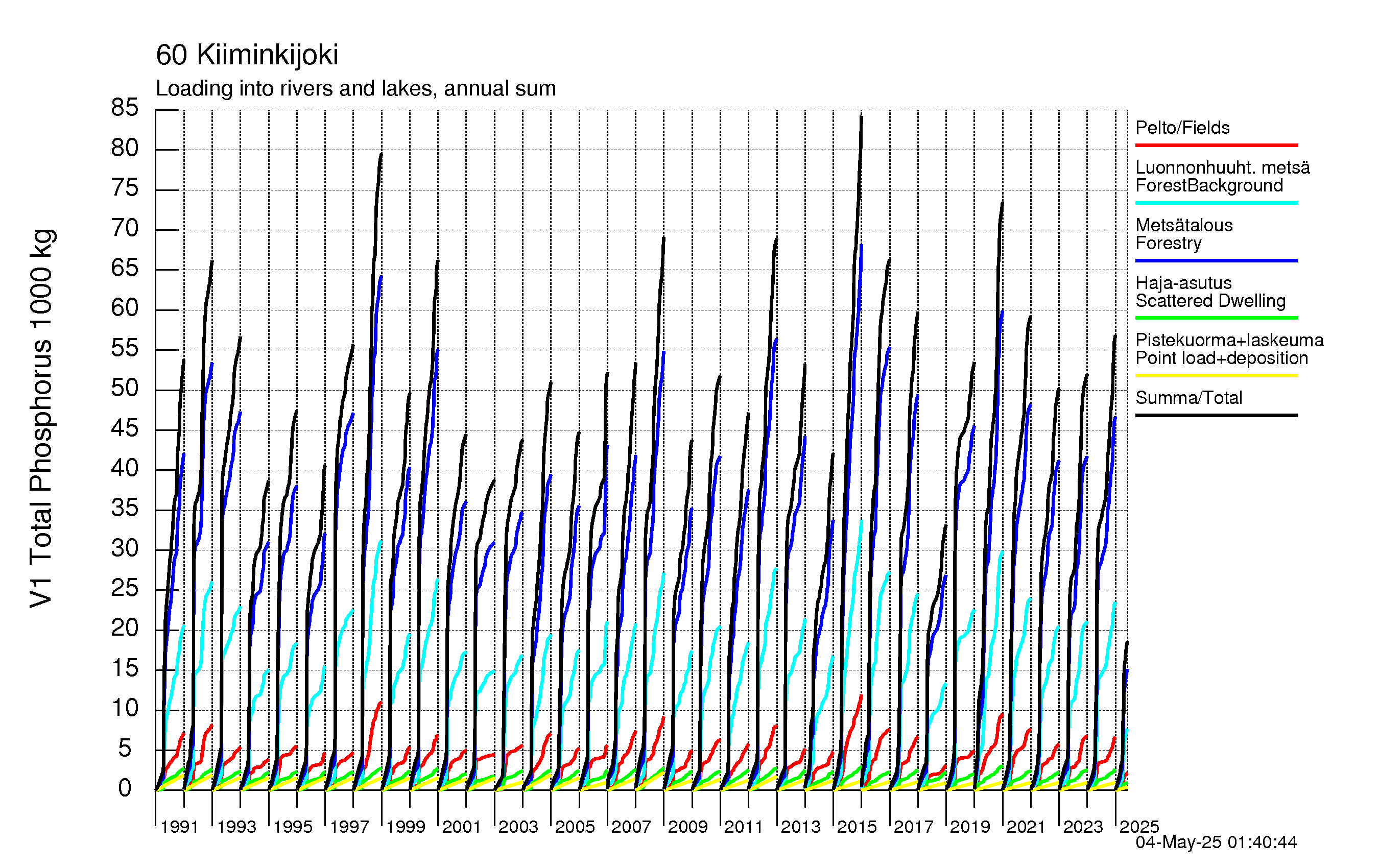Click the y-axis value 80

click(x=125, y=148)
